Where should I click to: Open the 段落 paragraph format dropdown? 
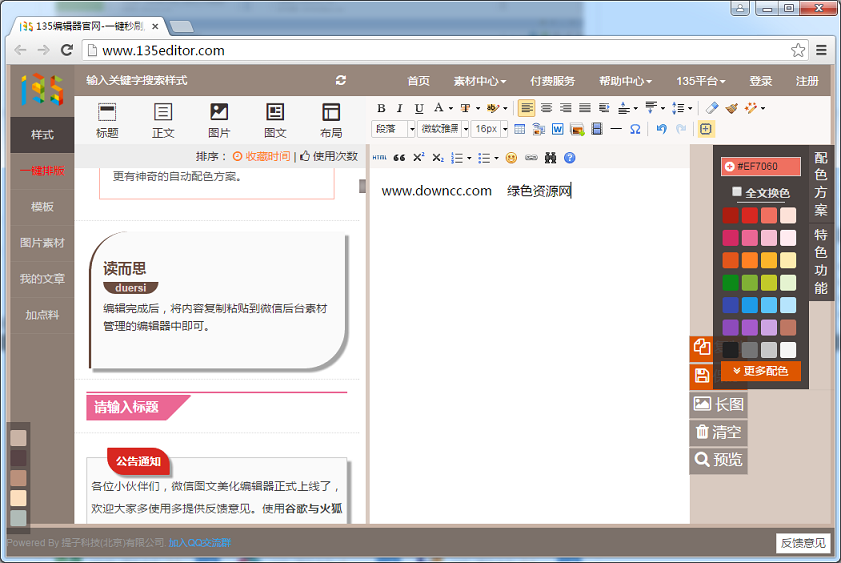pyautogui.click(x=393, y=129)
